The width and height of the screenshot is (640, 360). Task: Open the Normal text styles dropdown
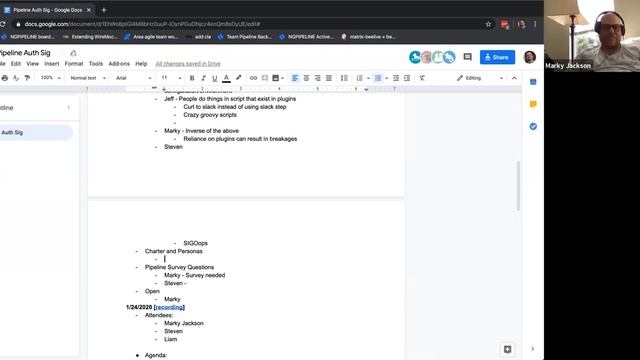[88, 78]
